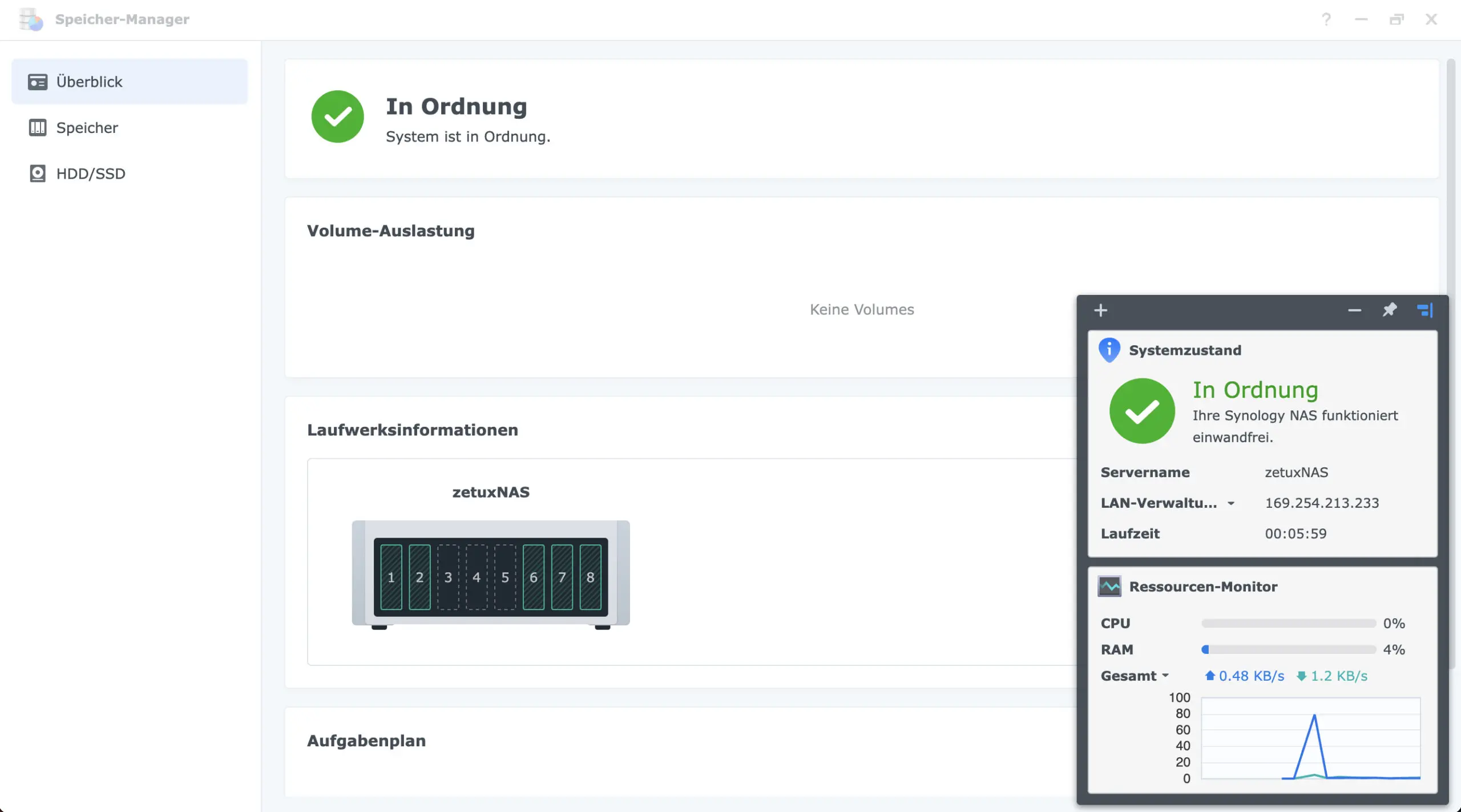The width and height of the screenshot is (1461, 812).
Task: Click drive bay 8 slot
Action: (590, 577)
